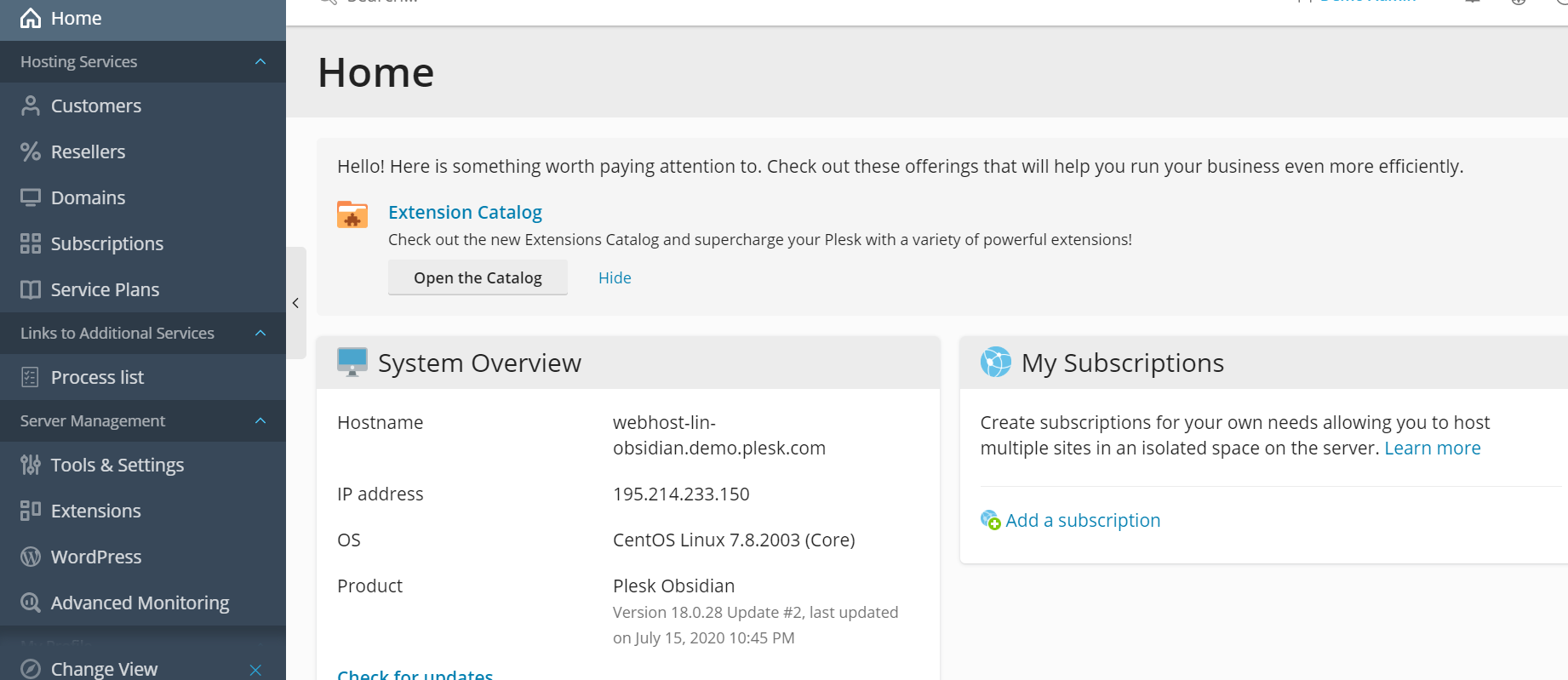1568x680 pixels.
Task: Click the OS label
Action: click(x=349, y=540)
